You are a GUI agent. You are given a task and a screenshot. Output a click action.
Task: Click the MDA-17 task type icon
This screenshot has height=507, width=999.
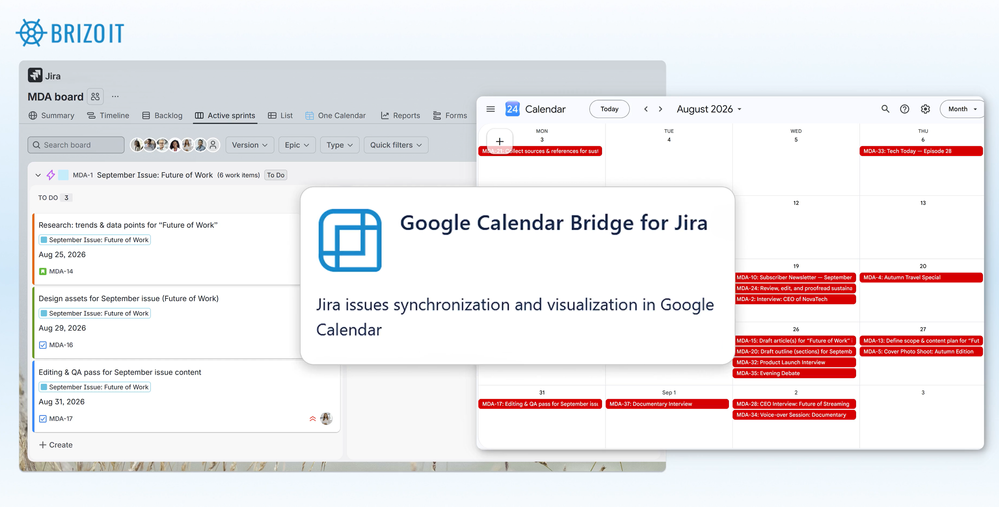tap(43, 418)
